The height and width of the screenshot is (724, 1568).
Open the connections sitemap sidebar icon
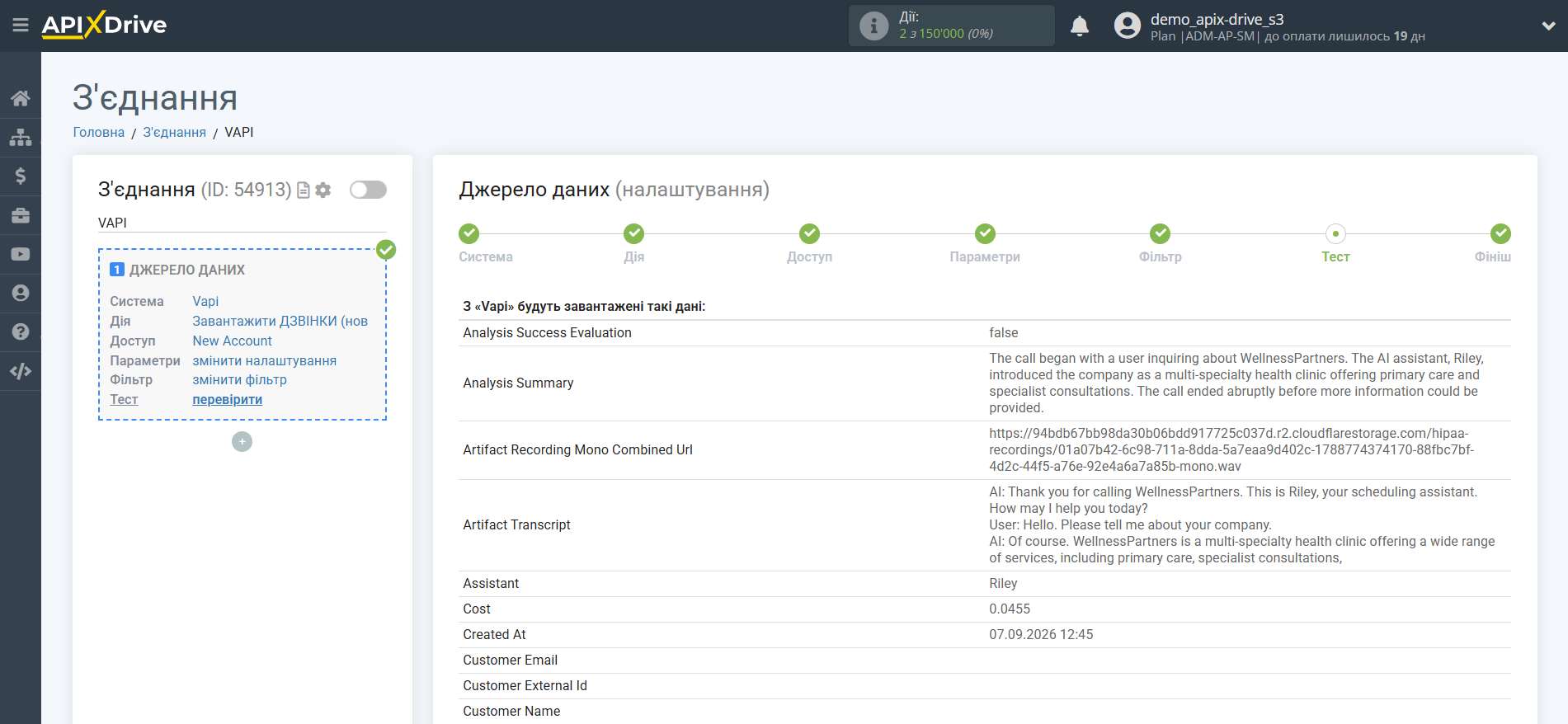21,137
